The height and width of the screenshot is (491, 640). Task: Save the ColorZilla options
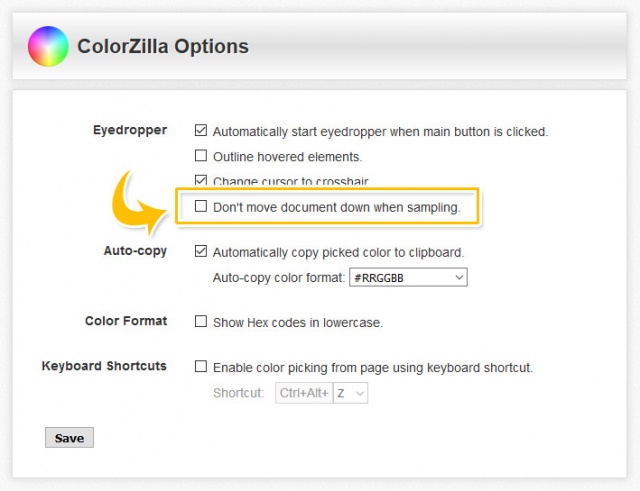[69, 438]
